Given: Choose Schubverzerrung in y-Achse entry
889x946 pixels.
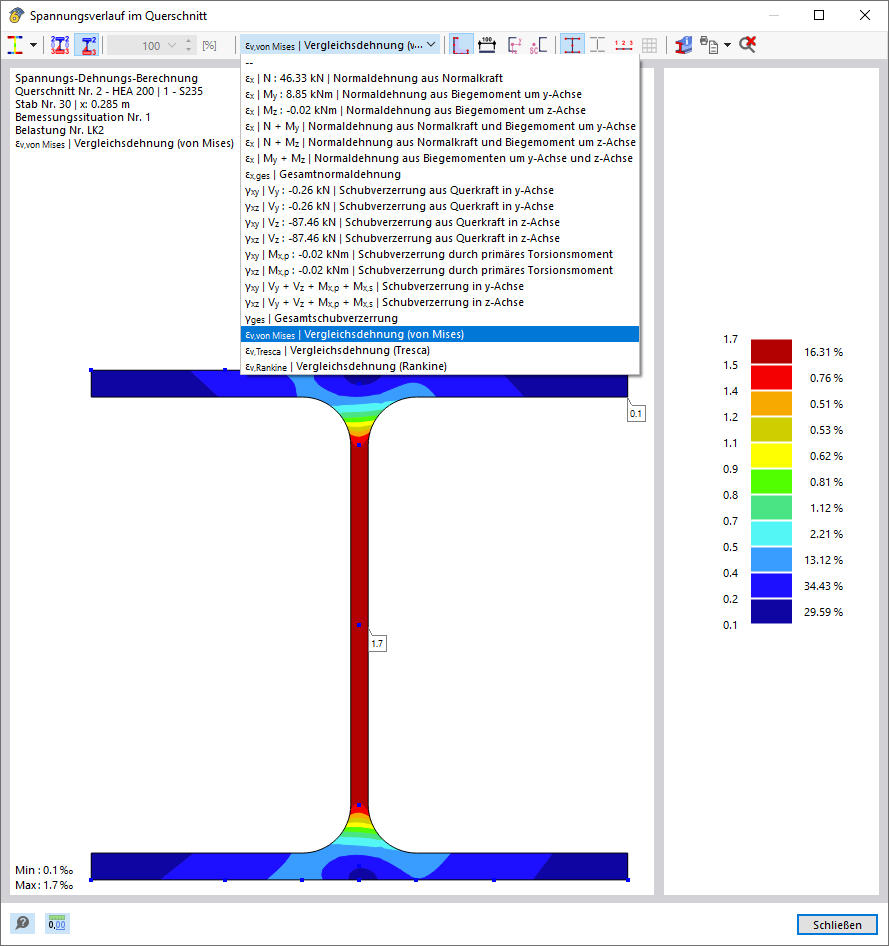Looking at the screenshot, I should [x=440, y=286].
